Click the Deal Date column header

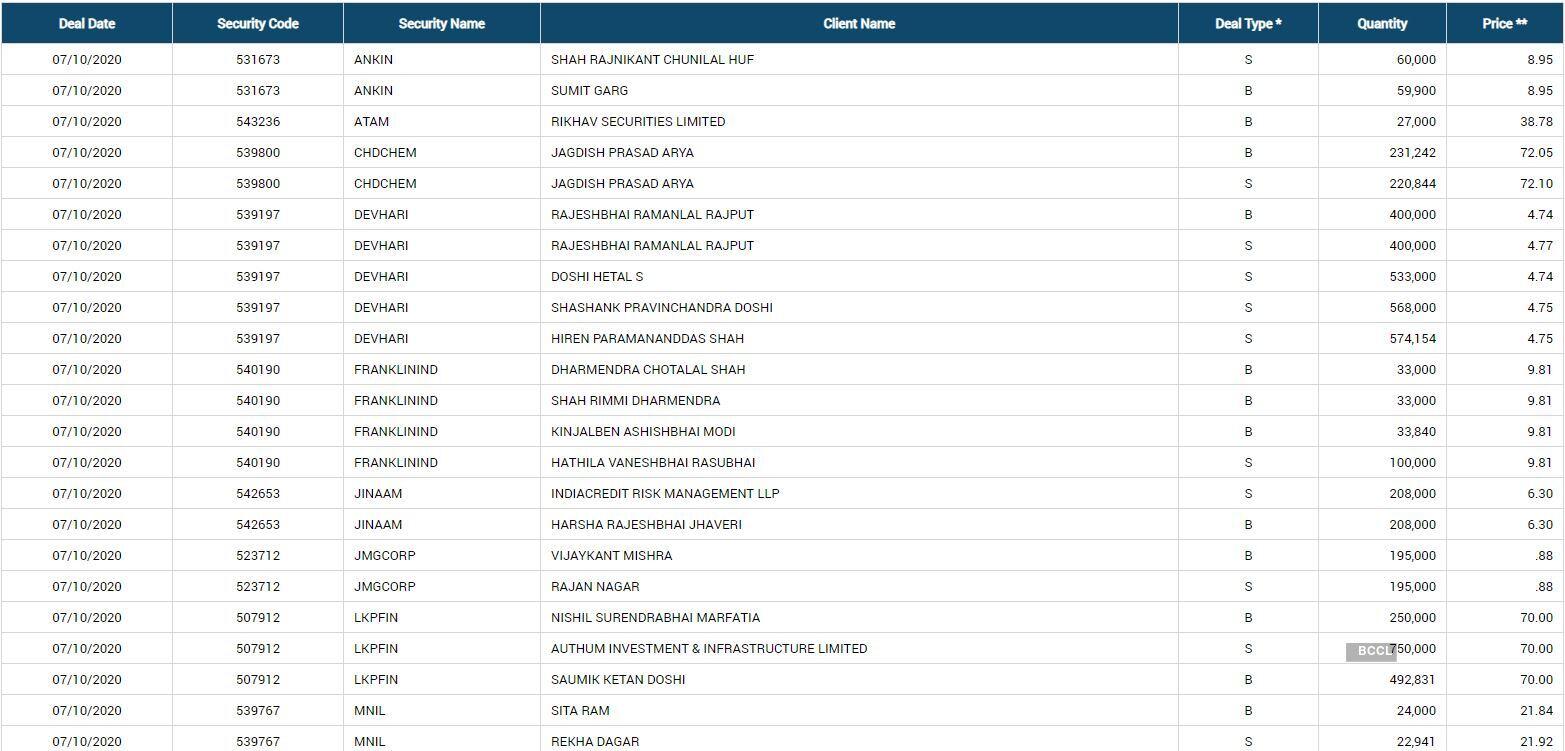pos(86,23)
